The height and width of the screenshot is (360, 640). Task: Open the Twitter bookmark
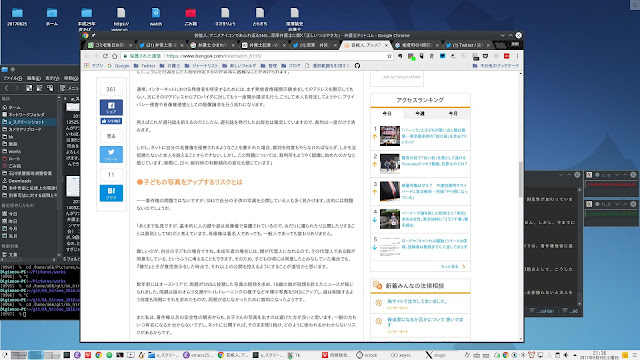[x=144, y=65]
